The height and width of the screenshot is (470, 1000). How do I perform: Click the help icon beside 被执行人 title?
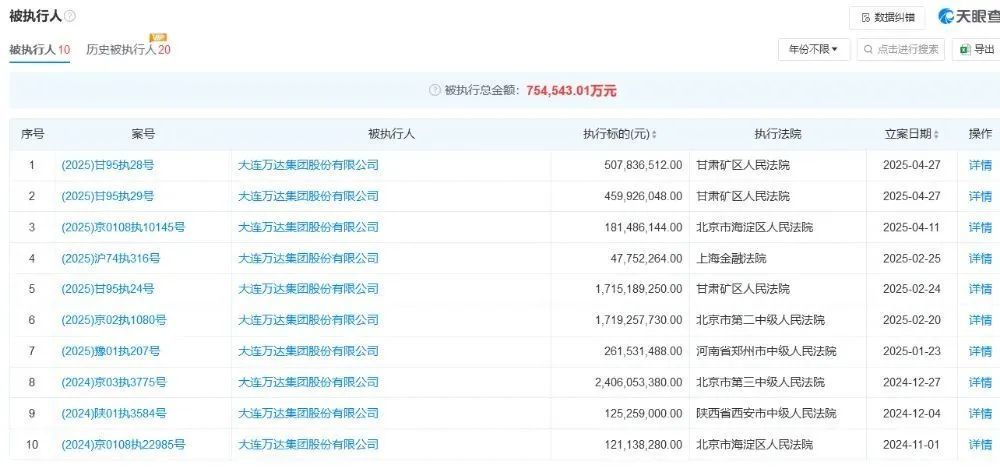coord(70,17)
